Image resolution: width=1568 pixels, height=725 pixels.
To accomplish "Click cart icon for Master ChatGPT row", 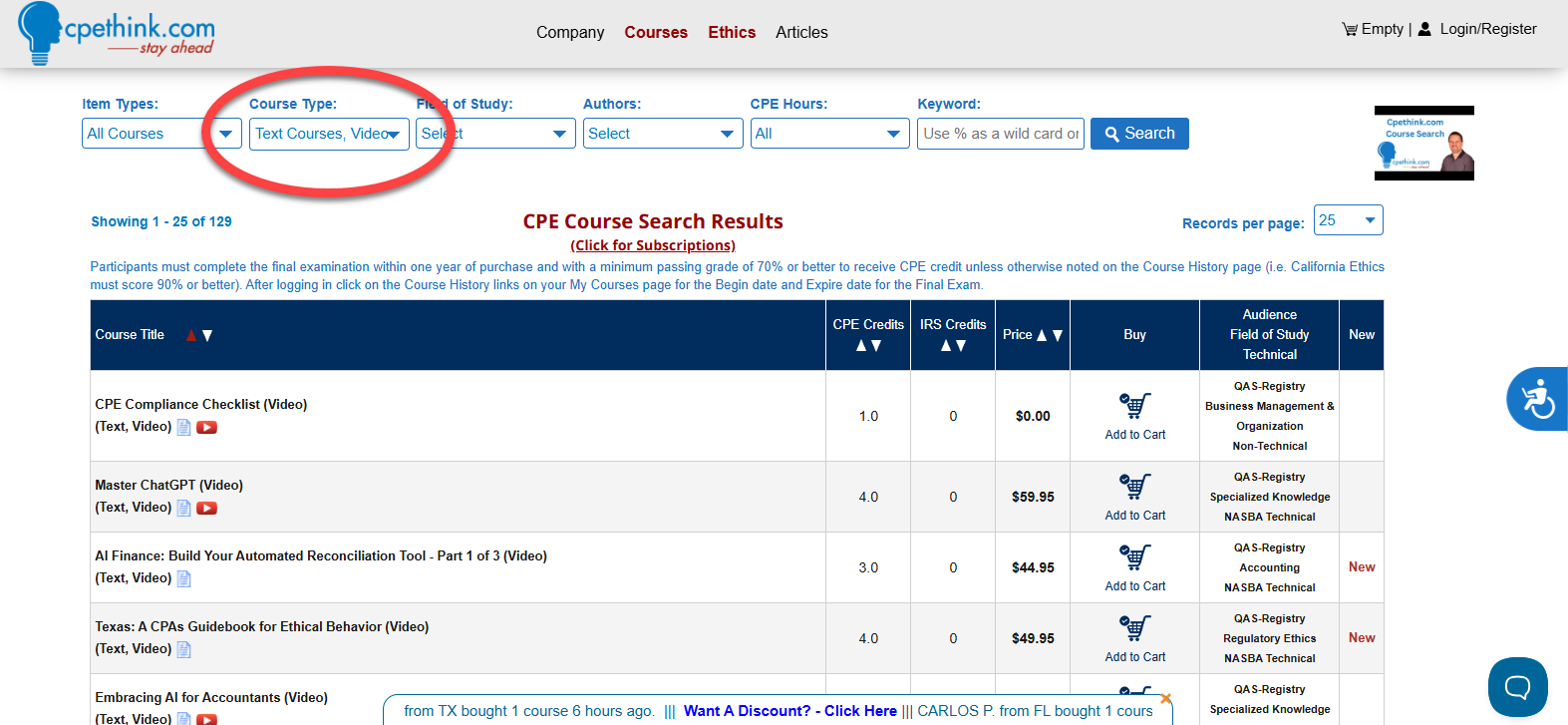I will tap(1134, 486).
